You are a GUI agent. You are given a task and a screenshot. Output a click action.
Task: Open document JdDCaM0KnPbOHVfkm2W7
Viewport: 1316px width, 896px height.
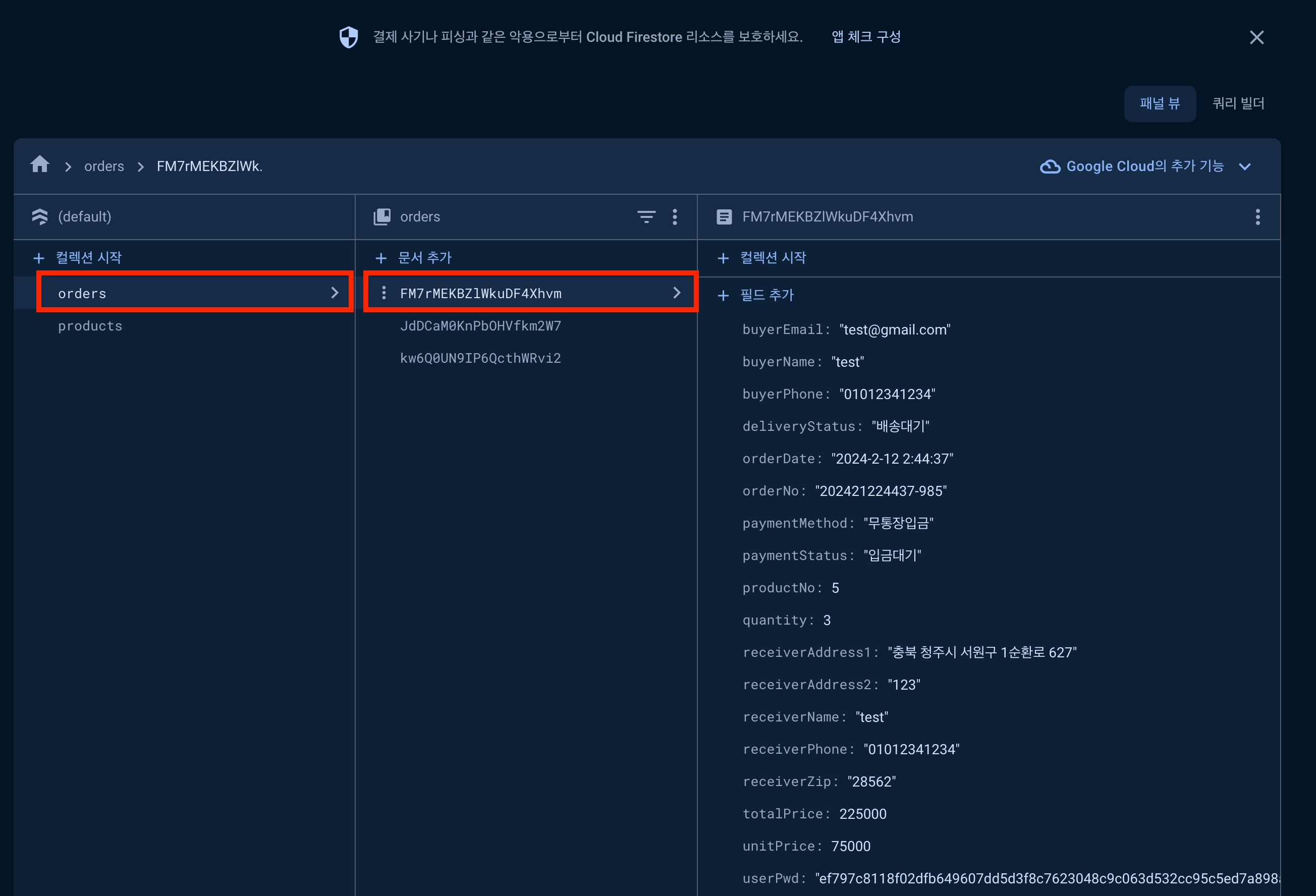(x=480, y=326)
